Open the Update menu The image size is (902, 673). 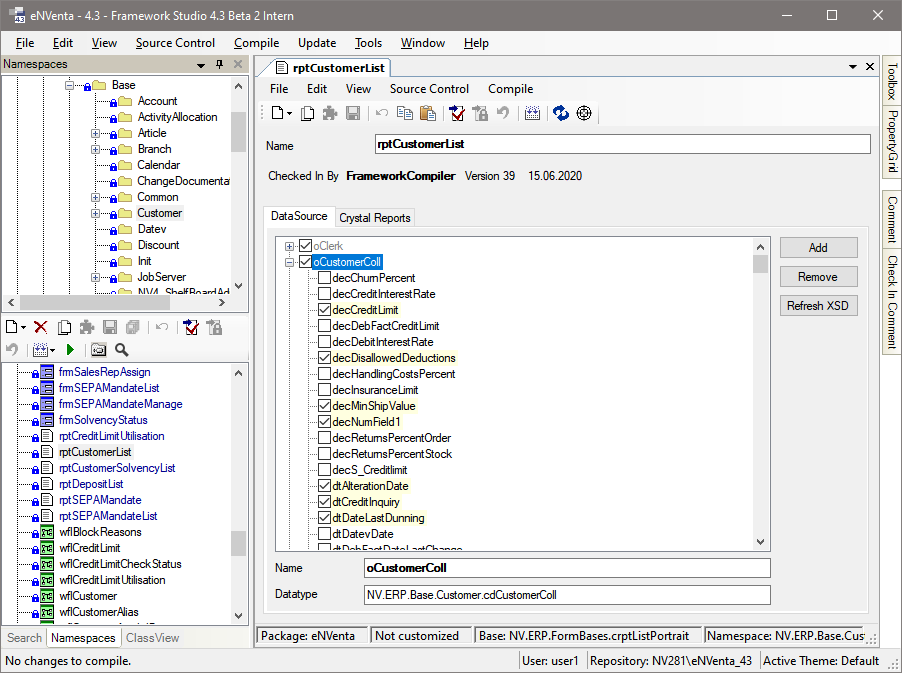pos(317,43)
